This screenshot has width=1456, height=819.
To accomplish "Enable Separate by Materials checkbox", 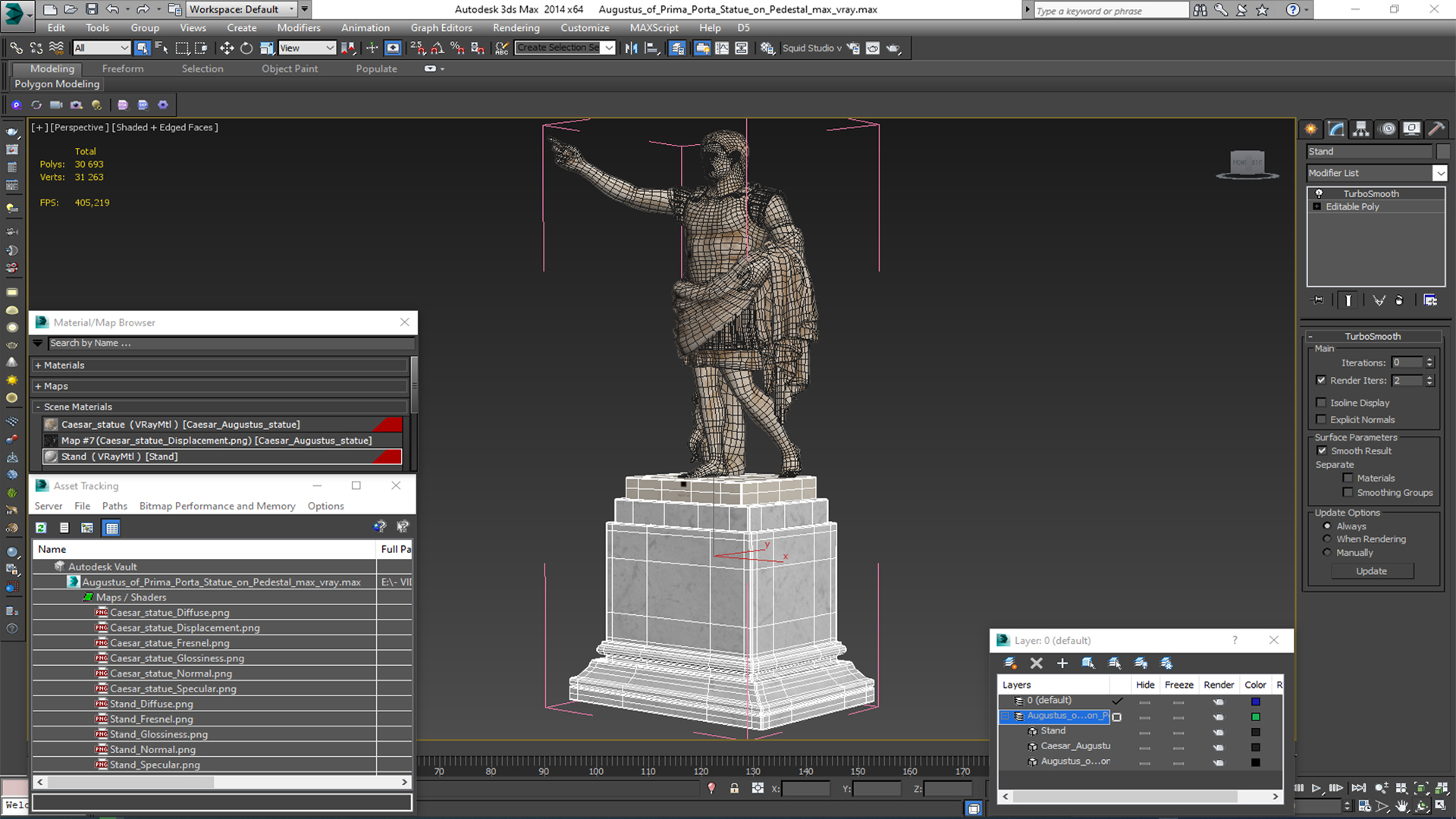I will pyautogui.click(x=1348, y=478).
